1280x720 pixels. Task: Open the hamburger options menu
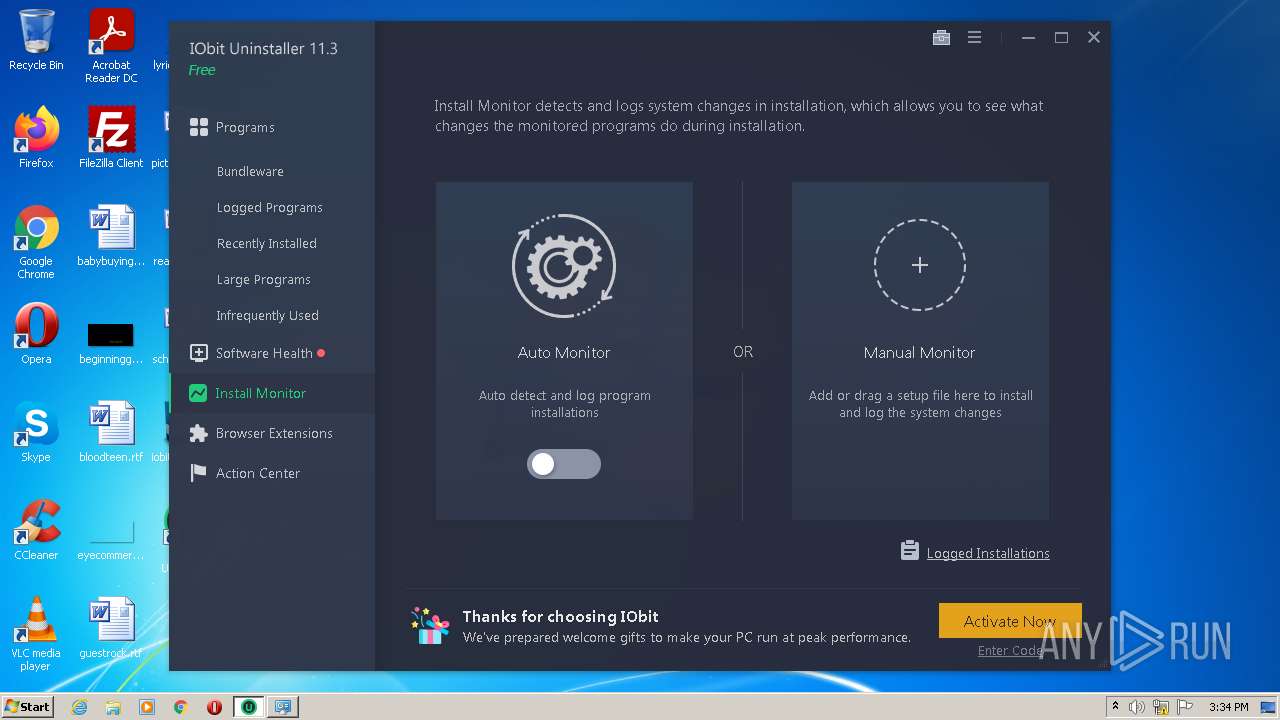click(974, 37)
